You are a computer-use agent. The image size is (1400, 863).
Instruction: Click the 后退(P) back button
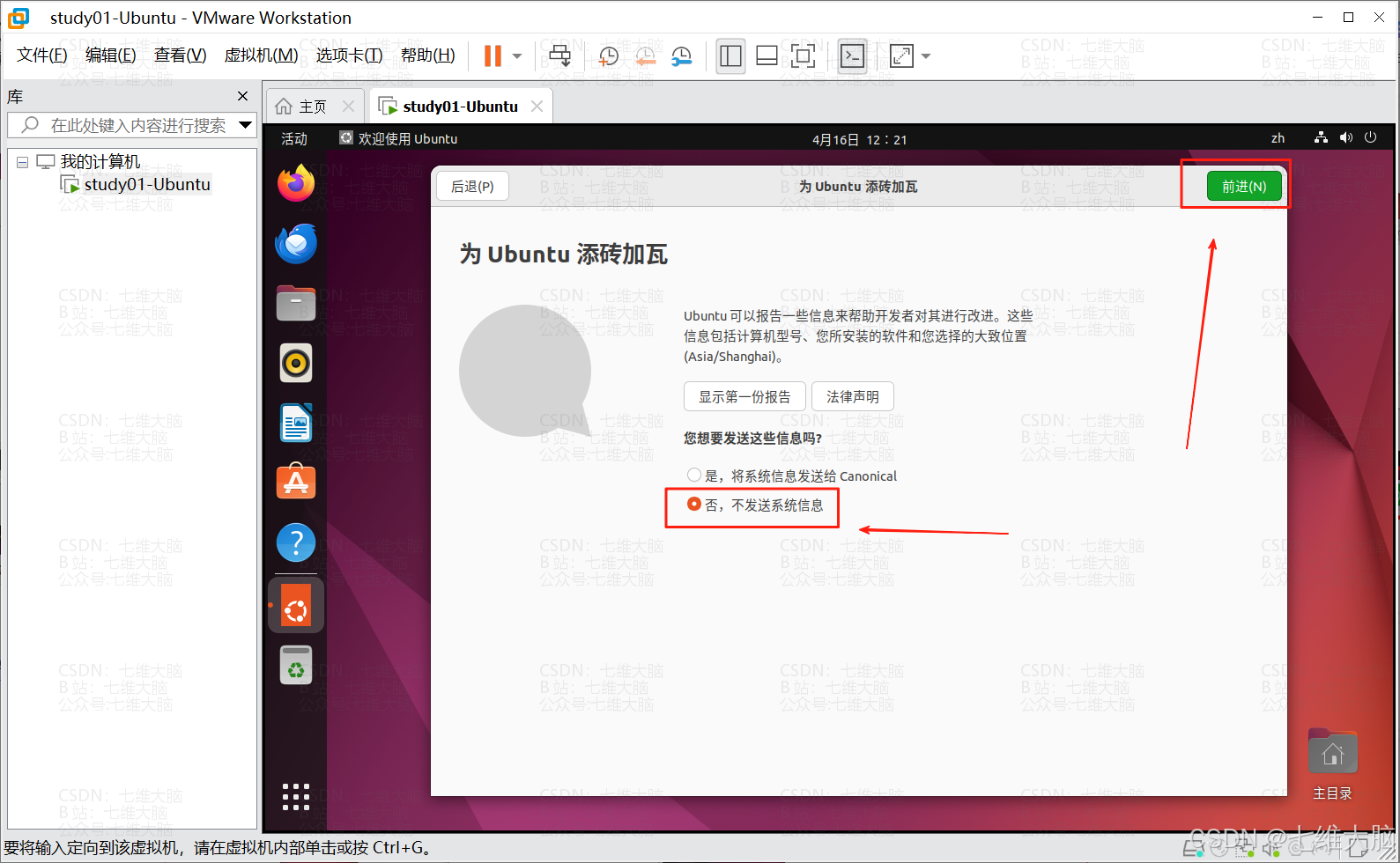pos(472,187)
